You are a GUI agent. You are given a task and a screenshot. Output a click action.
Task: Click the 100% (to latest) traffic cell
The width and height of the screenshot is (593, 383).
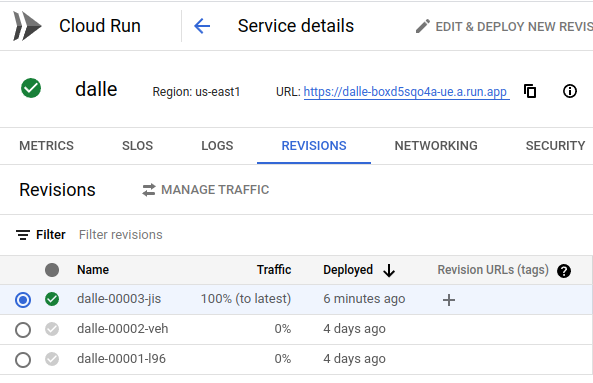click(246, 299)
